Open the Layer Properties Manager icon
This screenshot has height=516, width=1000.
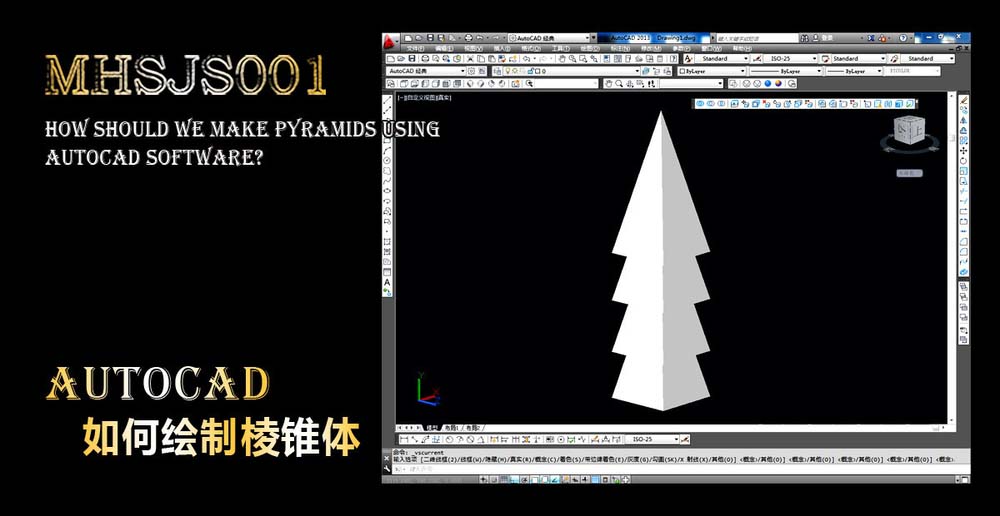click(497, 71)
